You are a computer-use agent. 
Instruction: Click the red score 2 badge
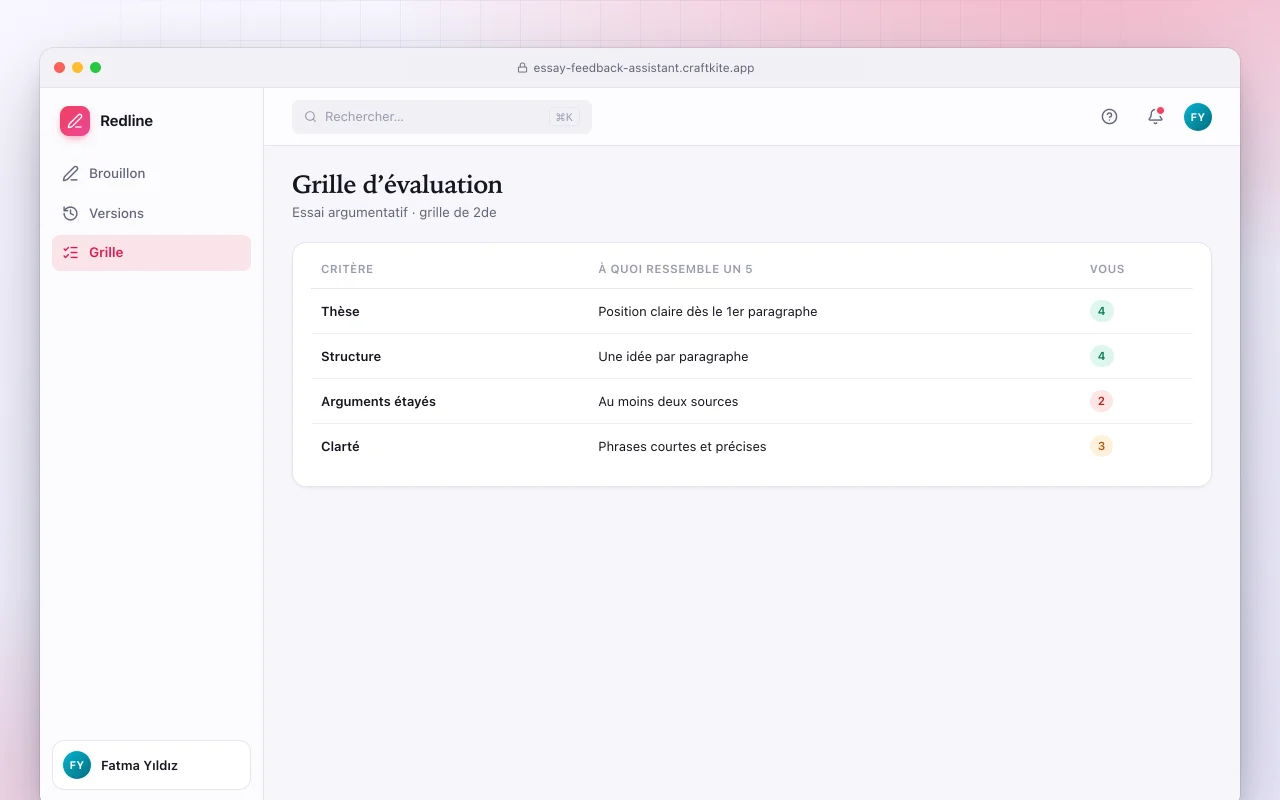(x=1101, y=401)
